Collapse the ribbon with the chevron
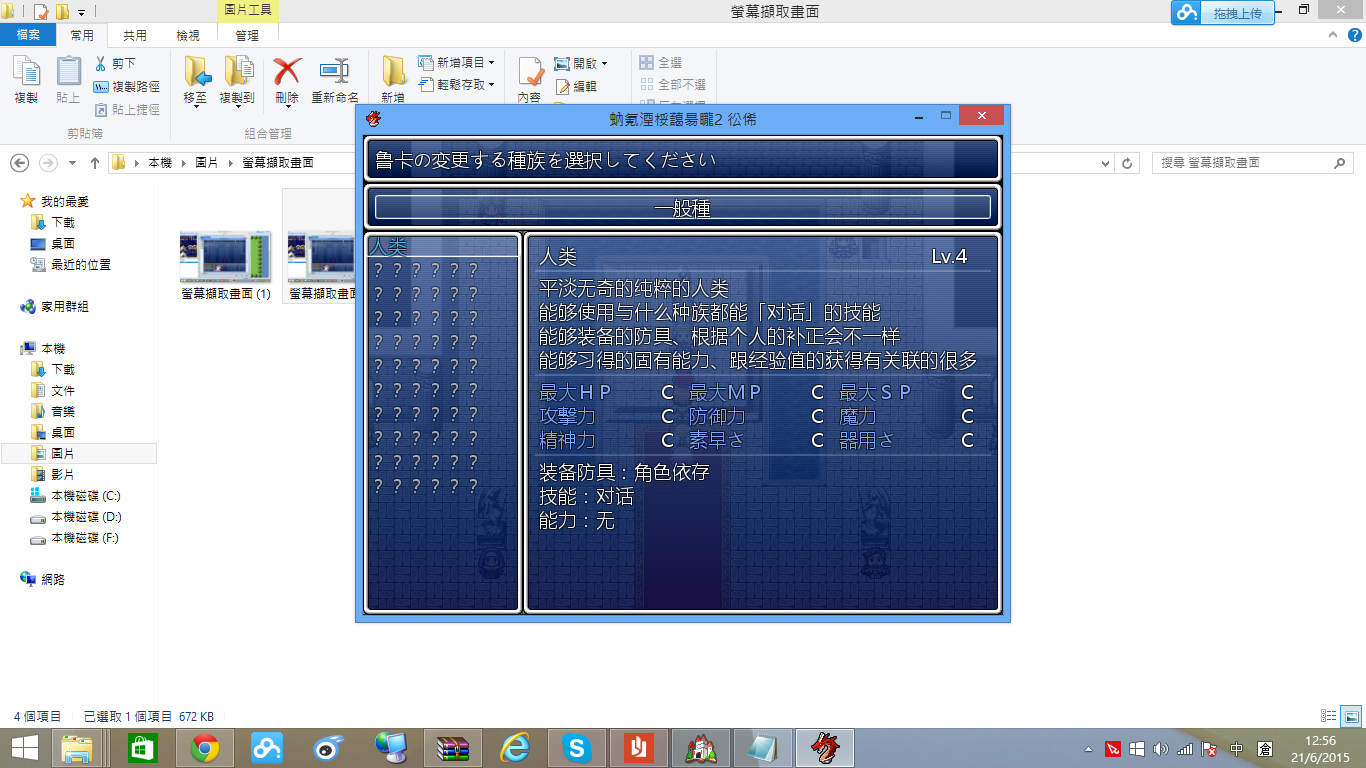The image size is (1366, 768). point(1331,35)
